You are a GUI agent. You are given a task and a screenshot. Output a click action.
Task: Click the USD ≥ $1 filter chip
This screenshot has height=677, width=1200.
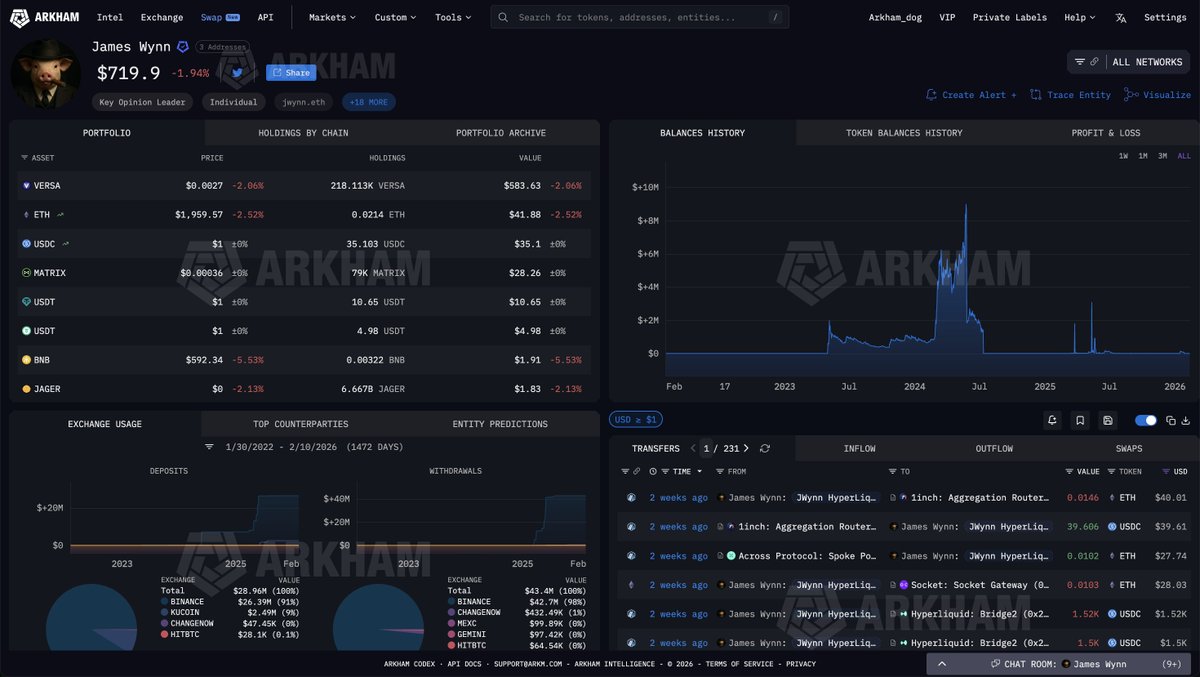pyautogui.click(x=635, y=420)
